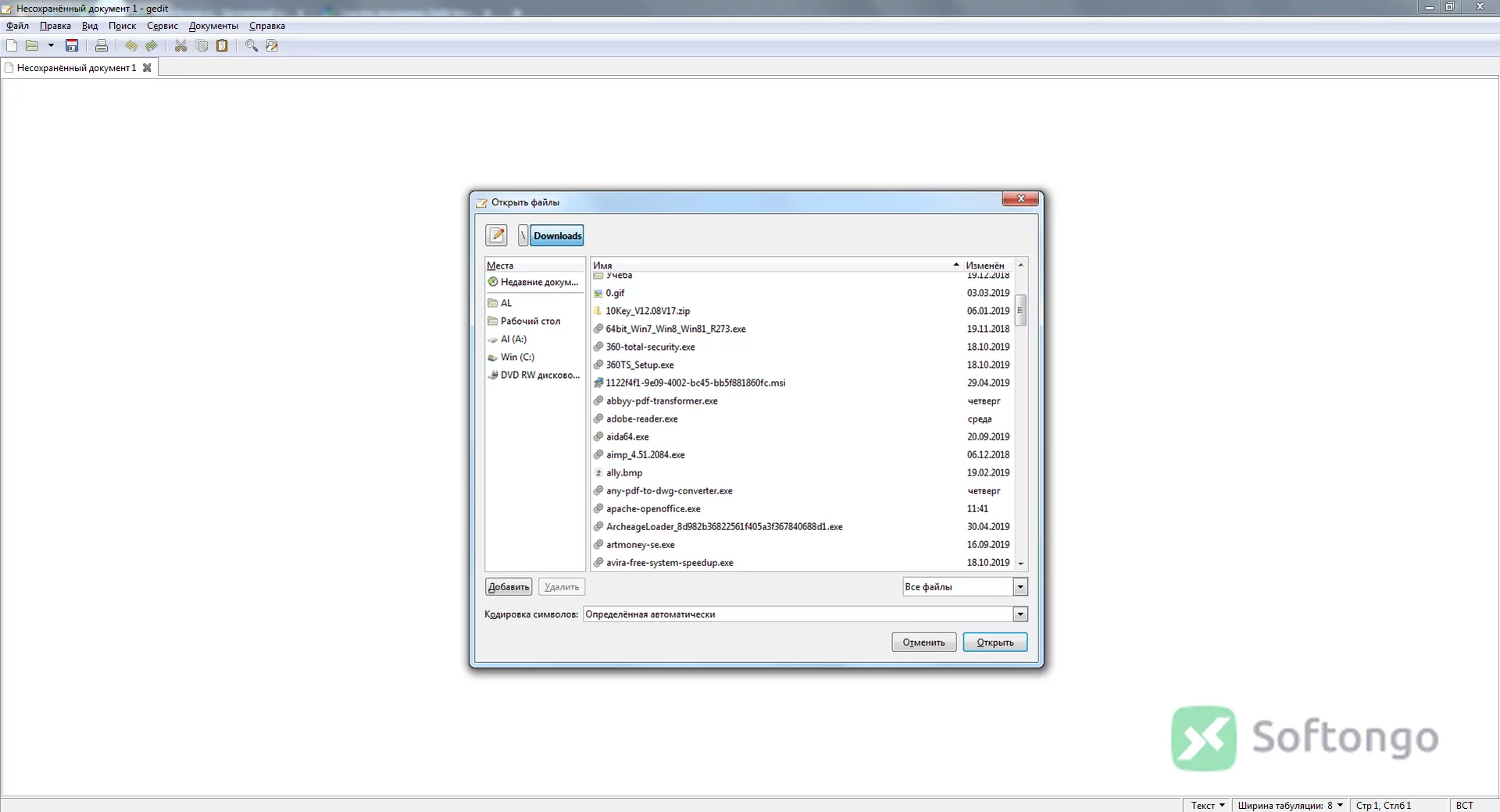Click the print toolbar icon
Screen dimensions: 1500x812
[102, 46]
